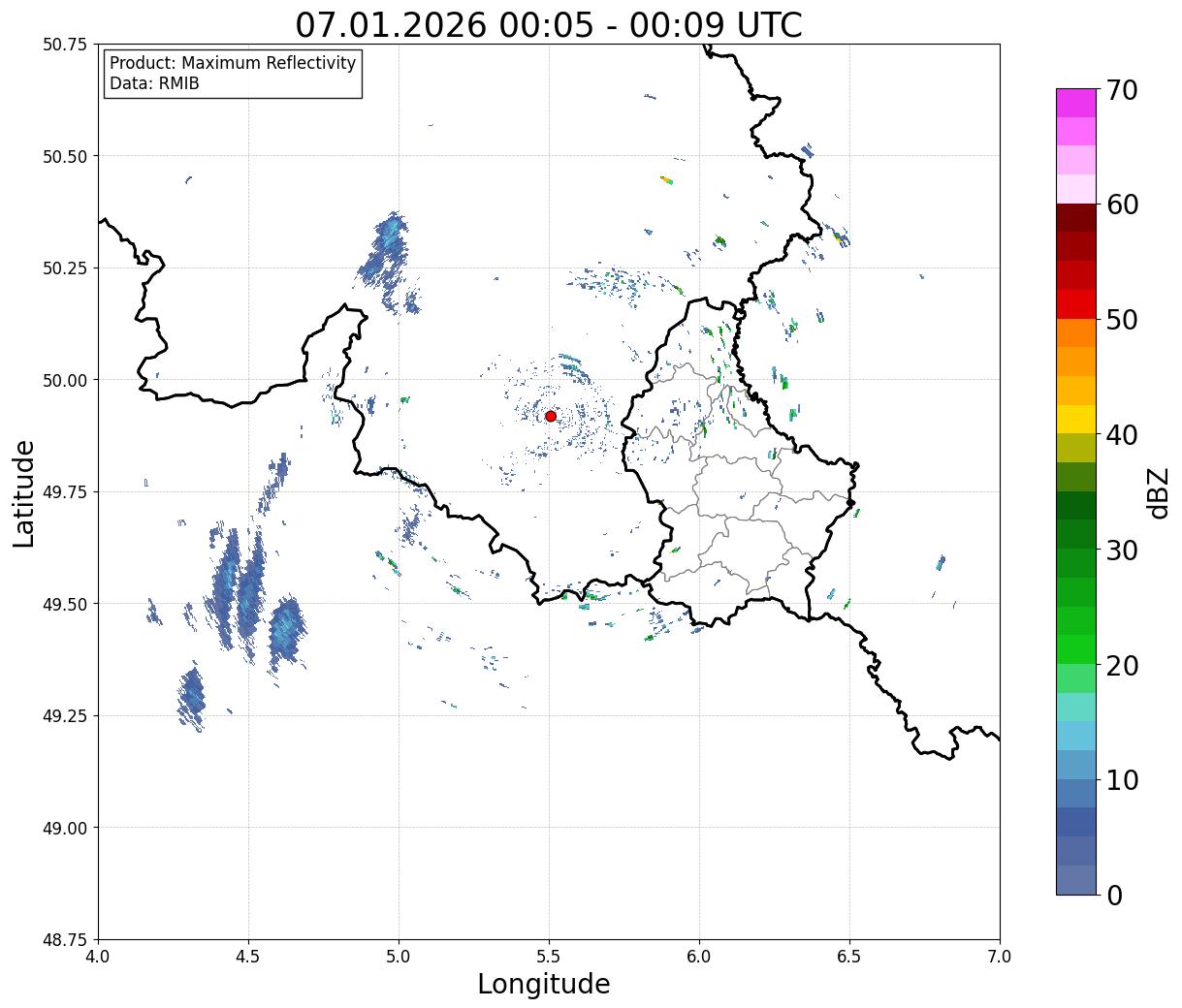Click the 20 tick on colorbar

1121,666
